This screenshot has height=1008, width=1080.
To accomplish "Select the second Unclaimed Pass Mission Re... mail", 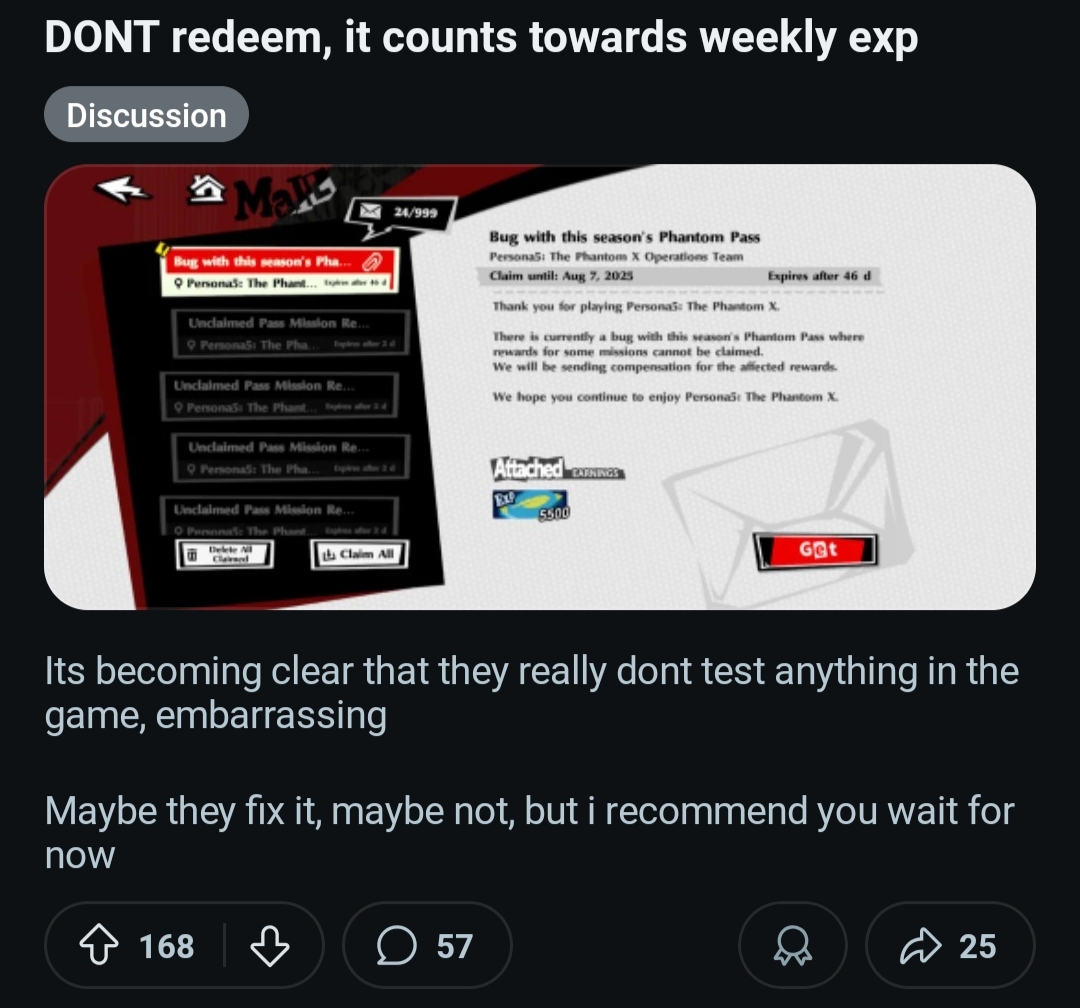I will tap(279, 396).
